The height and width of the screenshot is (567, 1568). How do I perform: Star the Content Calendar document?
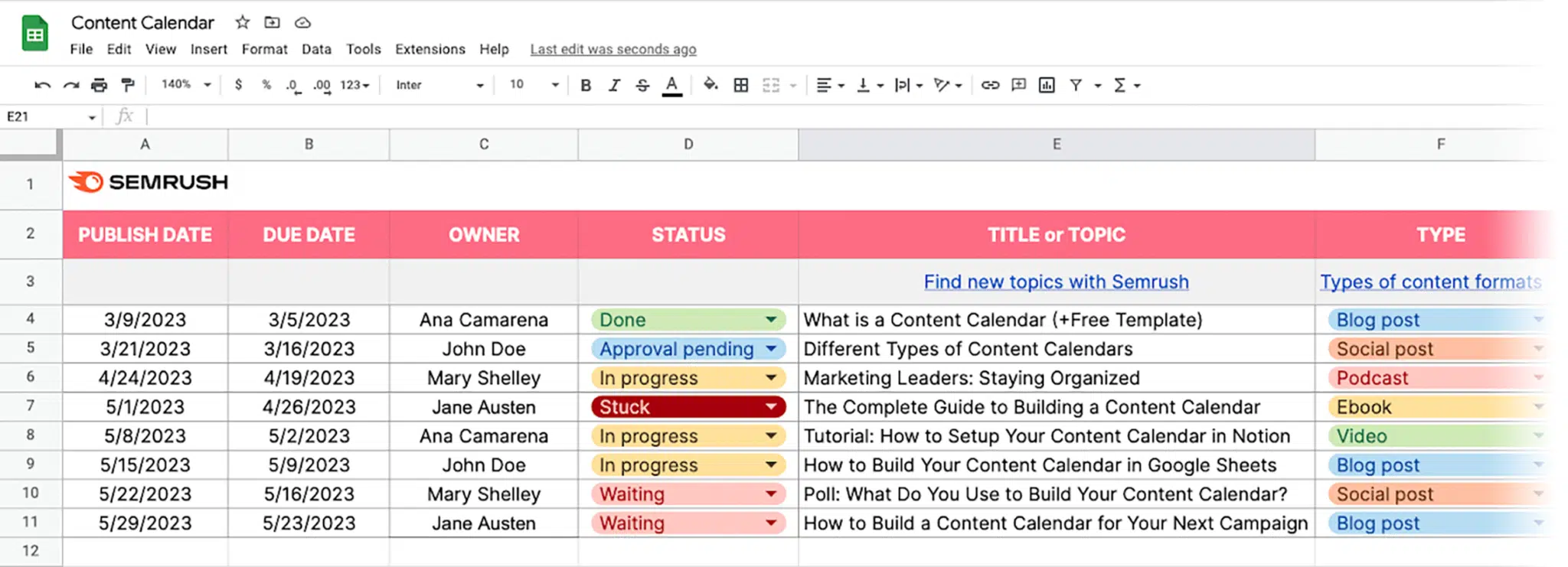[243, 22]
